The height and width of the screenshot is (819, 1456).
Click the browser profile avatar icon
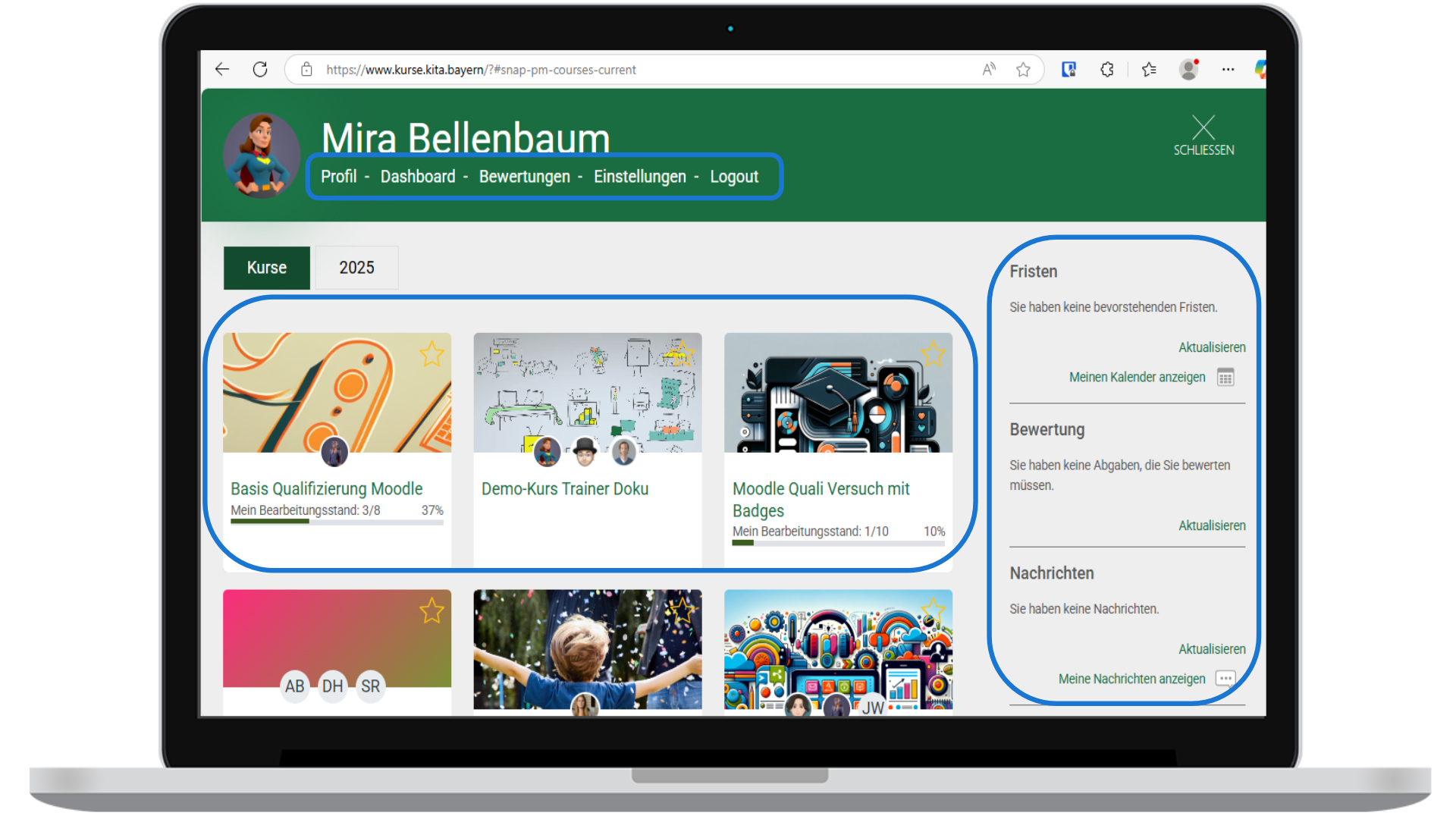[x=1188, y=70]
